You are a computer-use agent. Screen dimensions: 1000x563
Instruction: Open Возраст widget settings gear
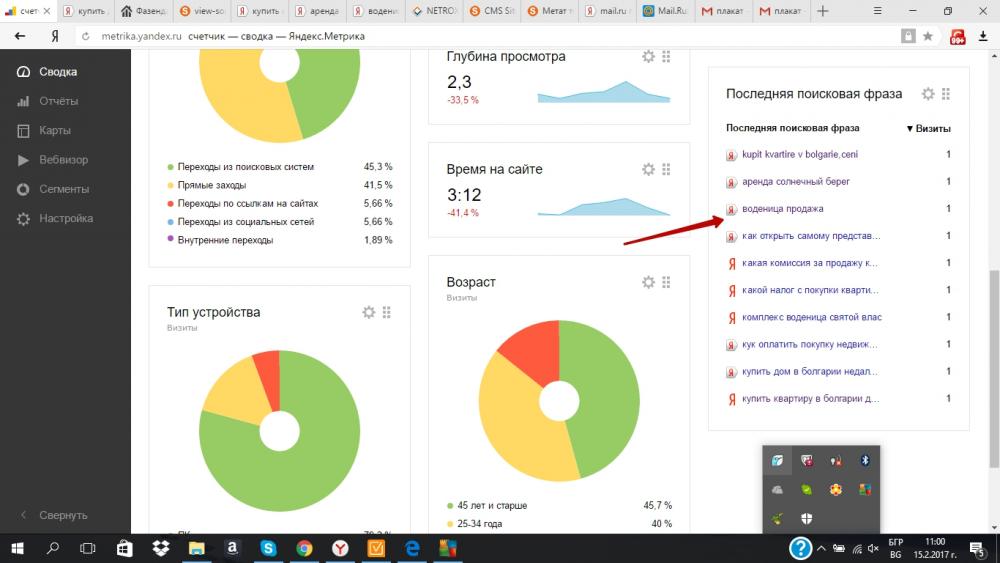point(648,282)
